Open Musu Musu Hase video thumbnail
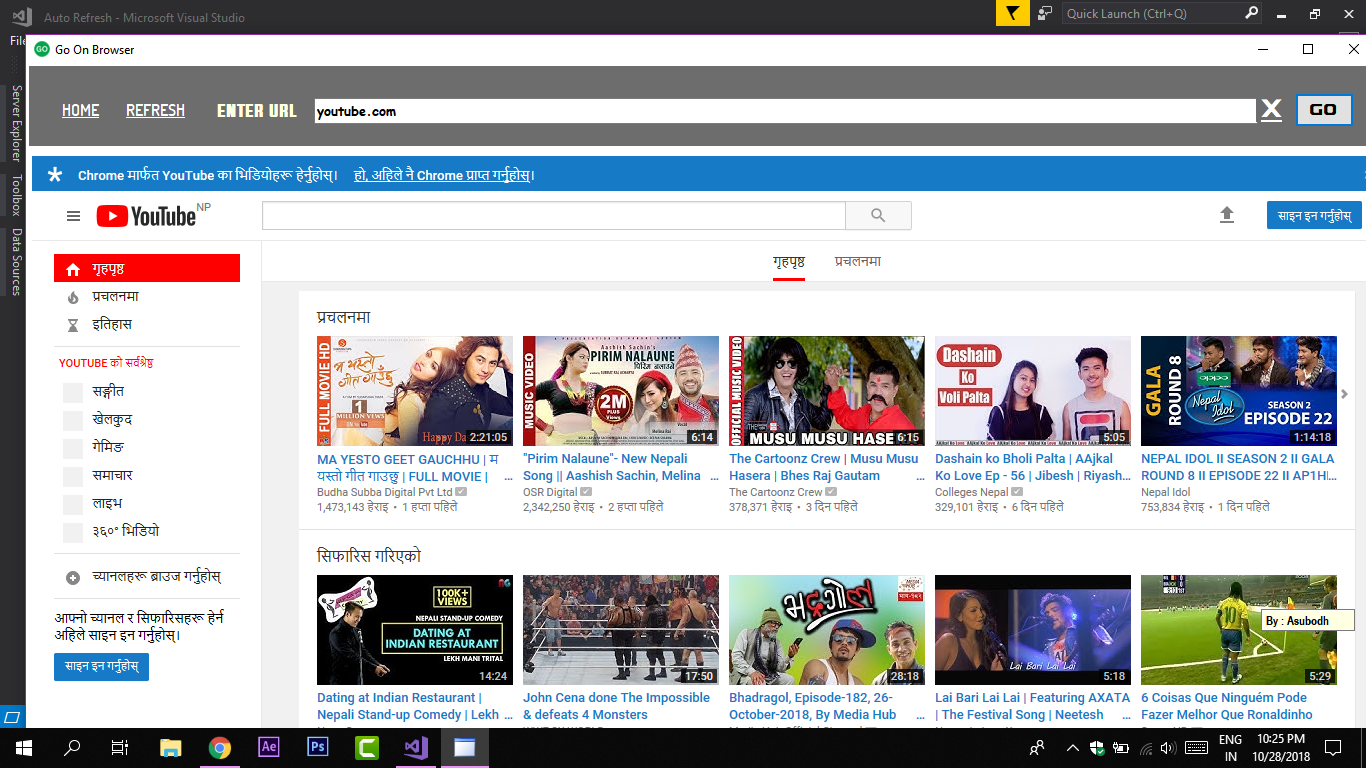This screenshot has height=768, width=1366. [x=827, y=391]
